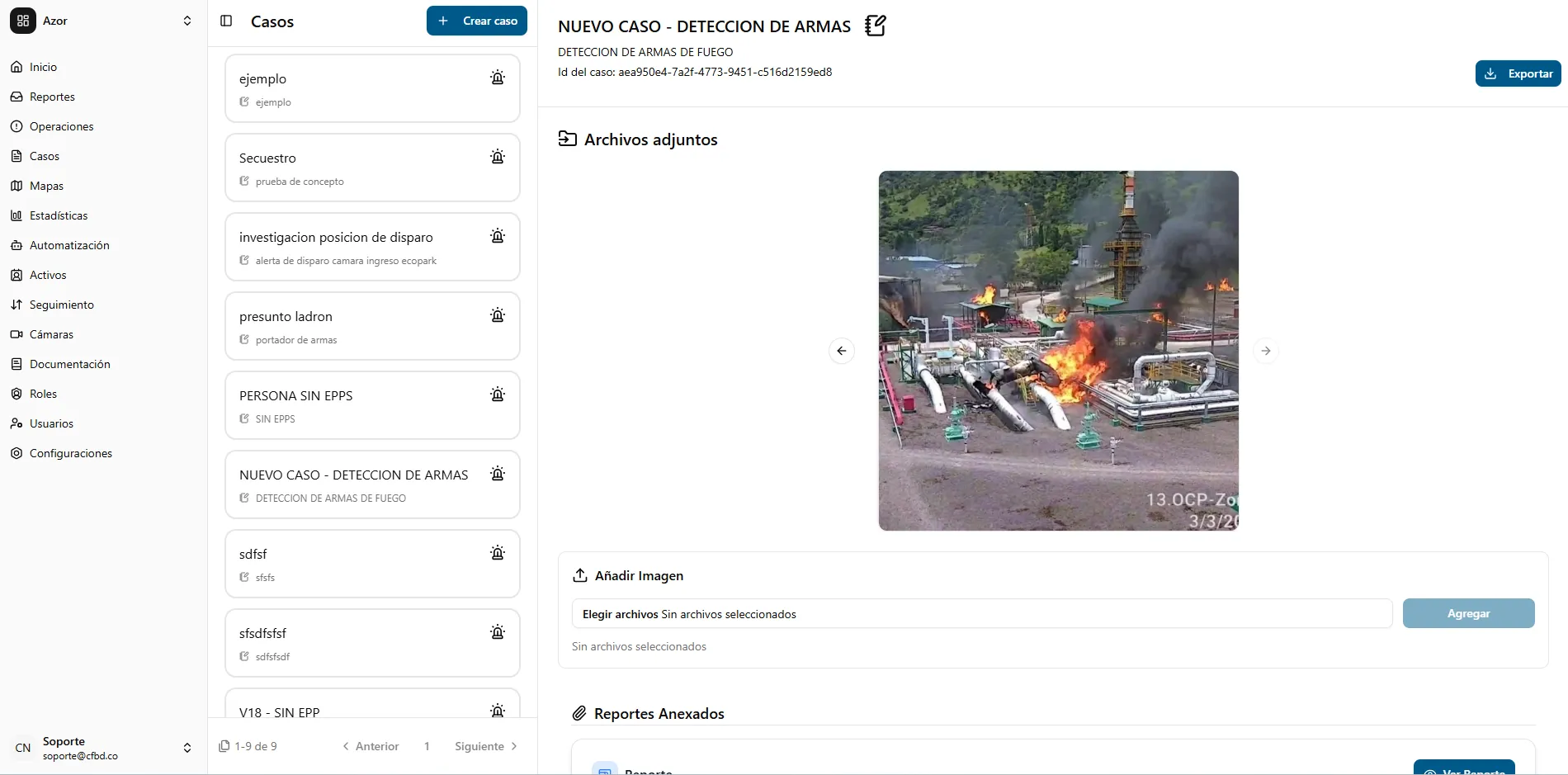Click alarm icon on PERSONA SIN EPPS case
The width and height of the screenshot is (1568, 775).
(x=498, y=395)
